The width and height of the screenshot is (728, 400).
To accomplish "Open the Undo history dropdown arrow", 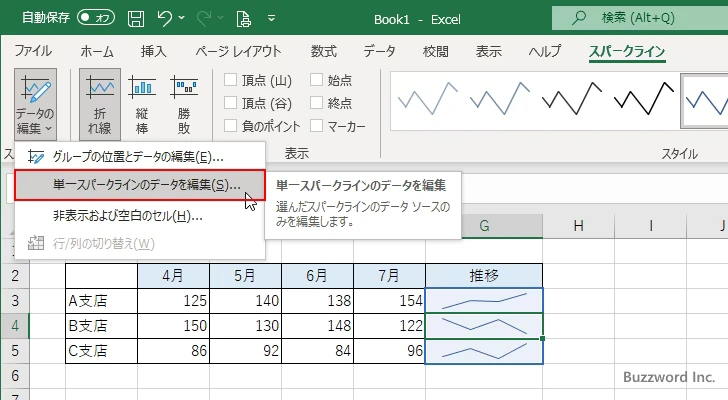I will 182,18.
